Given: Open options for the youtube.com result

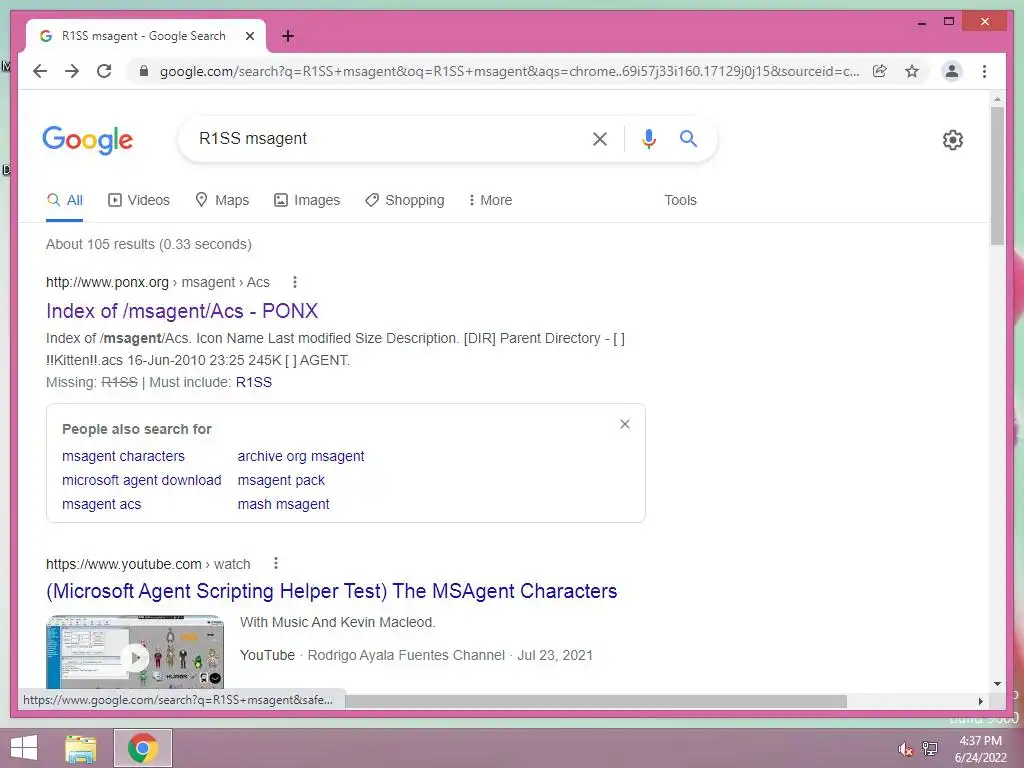Looking at the screenshot, I should click(x=276, y=563).
